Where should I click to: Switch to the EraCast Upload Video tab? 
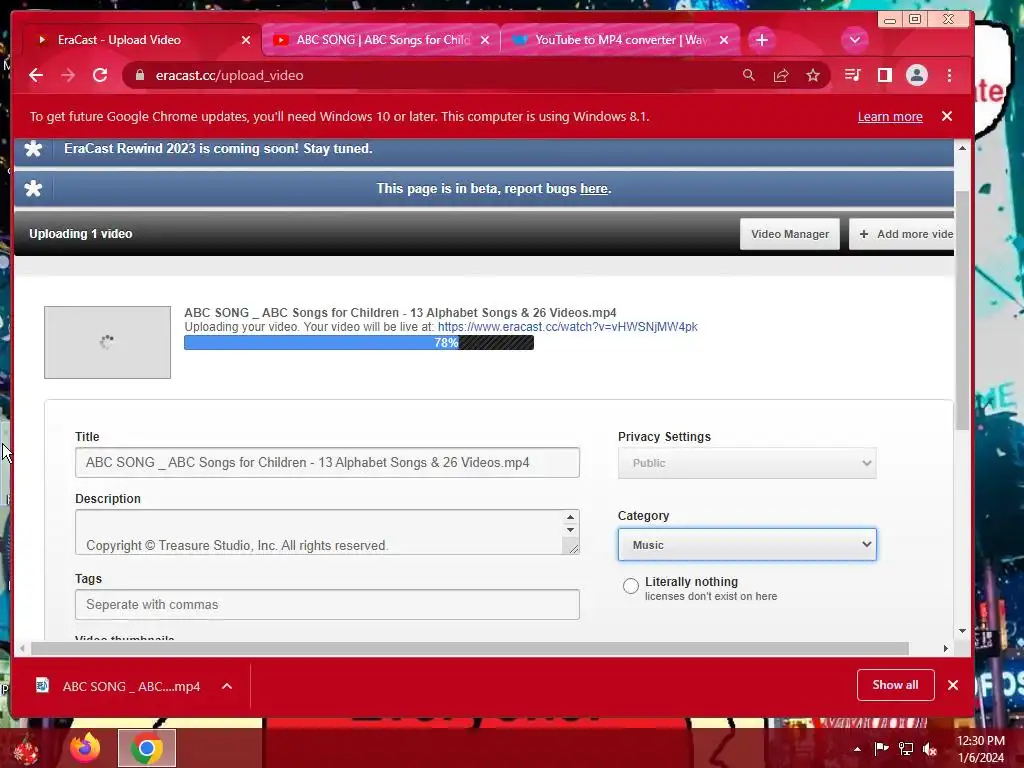pyautogui.click(x=140, y=40)
